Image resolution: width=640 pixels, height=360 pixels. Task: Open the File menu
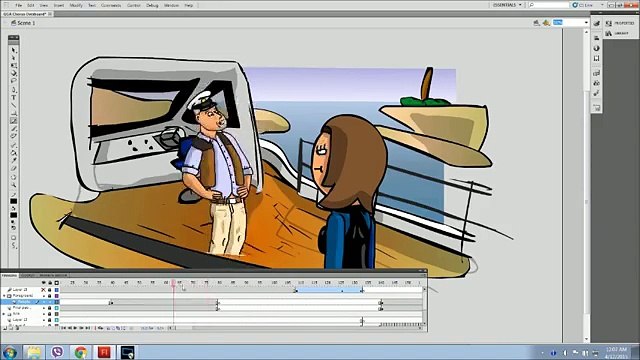(18, 5)
